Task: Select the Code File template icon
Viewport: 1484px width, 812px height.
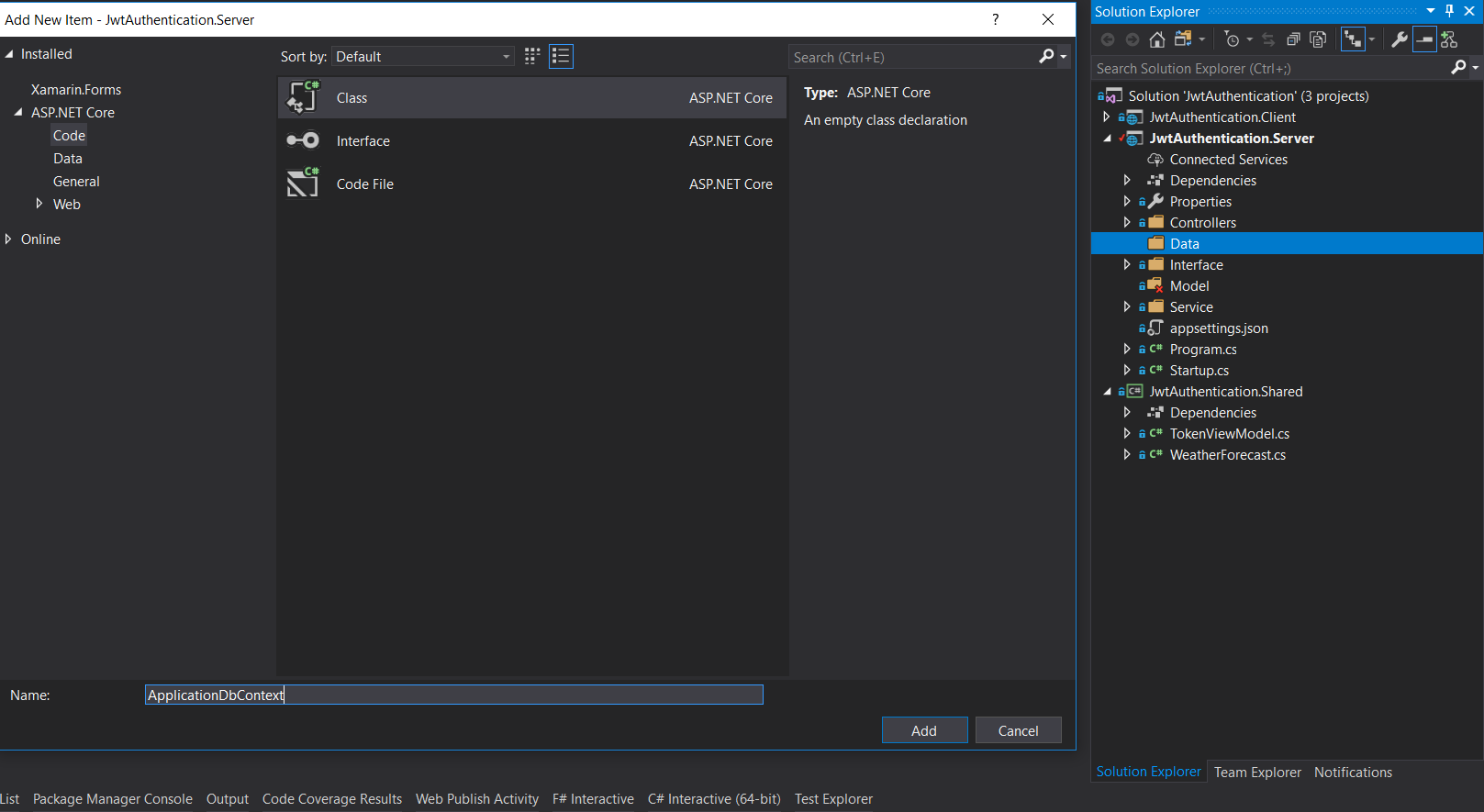Action: (x=303, y=184)
